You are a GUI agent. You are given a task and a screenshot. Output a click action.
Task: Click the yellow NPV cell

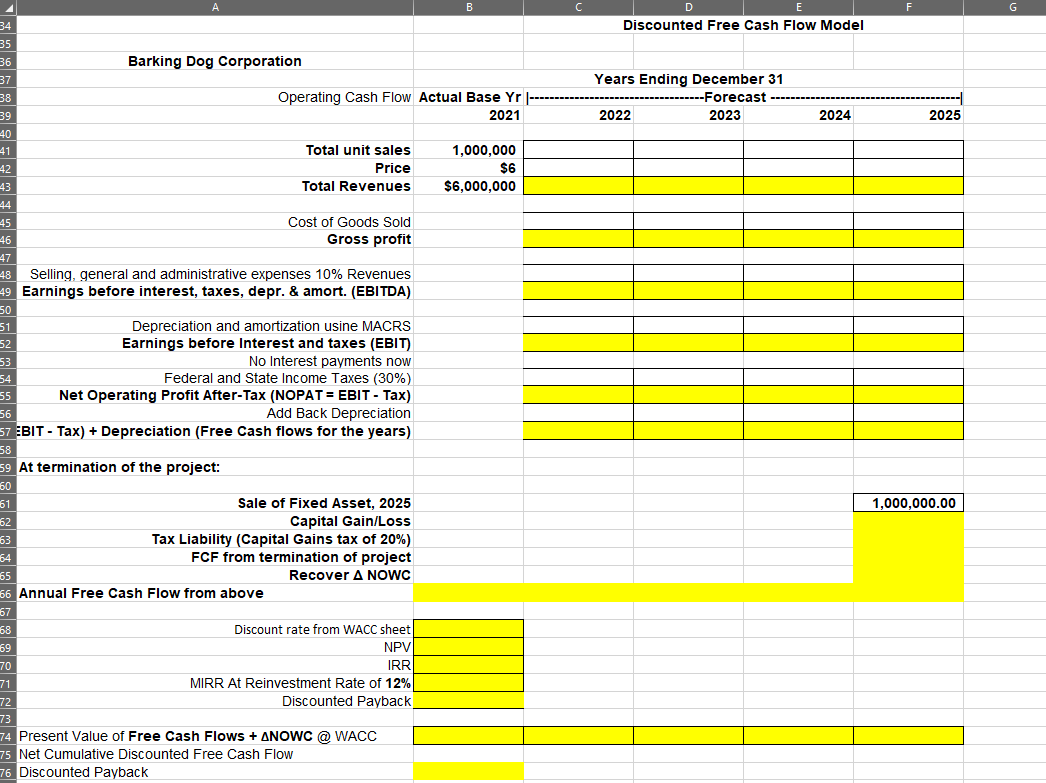[468, 647]
